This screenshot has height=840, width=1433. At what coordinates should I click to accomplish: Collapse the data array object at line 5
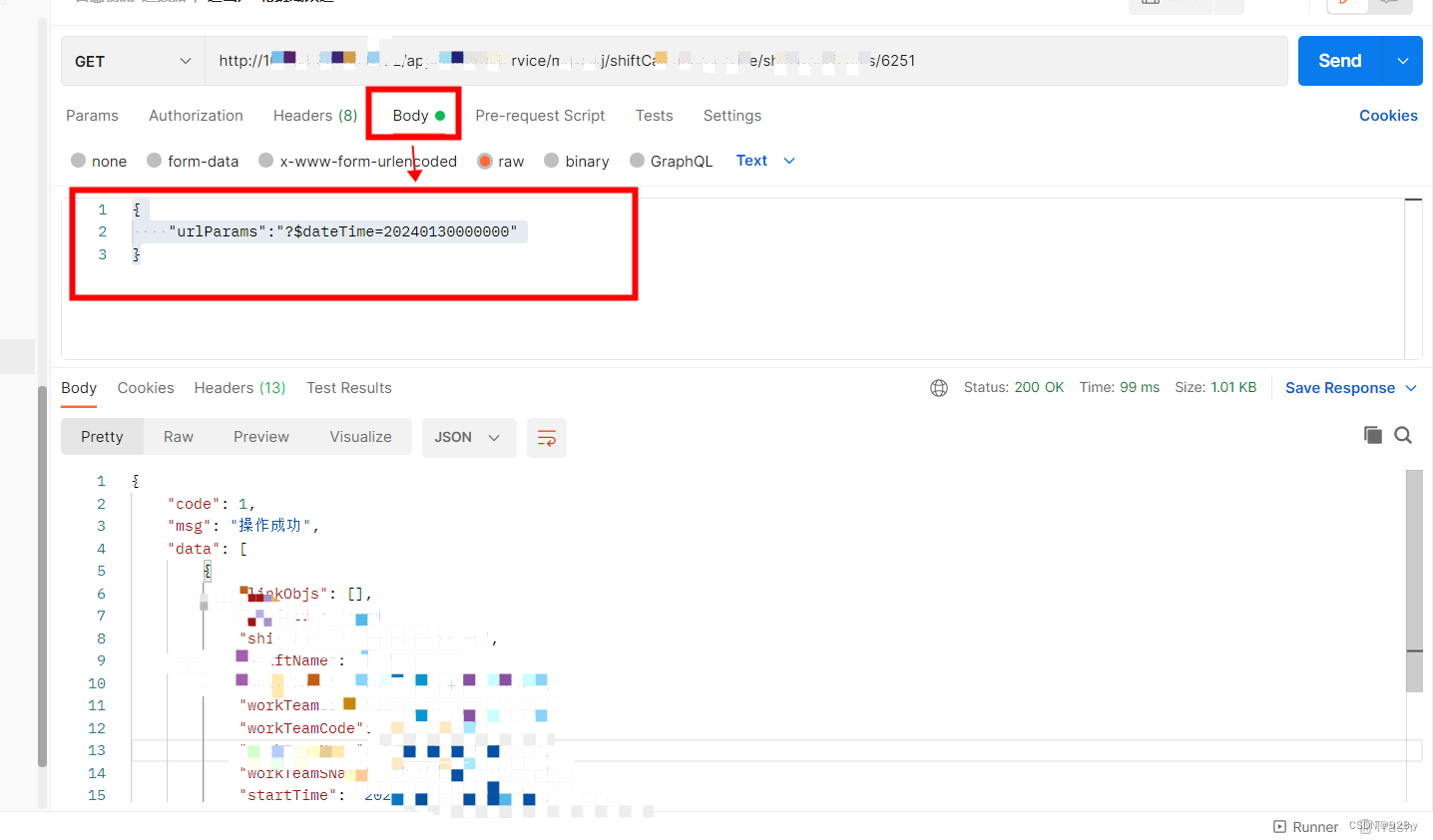click(x=208, y=571)
